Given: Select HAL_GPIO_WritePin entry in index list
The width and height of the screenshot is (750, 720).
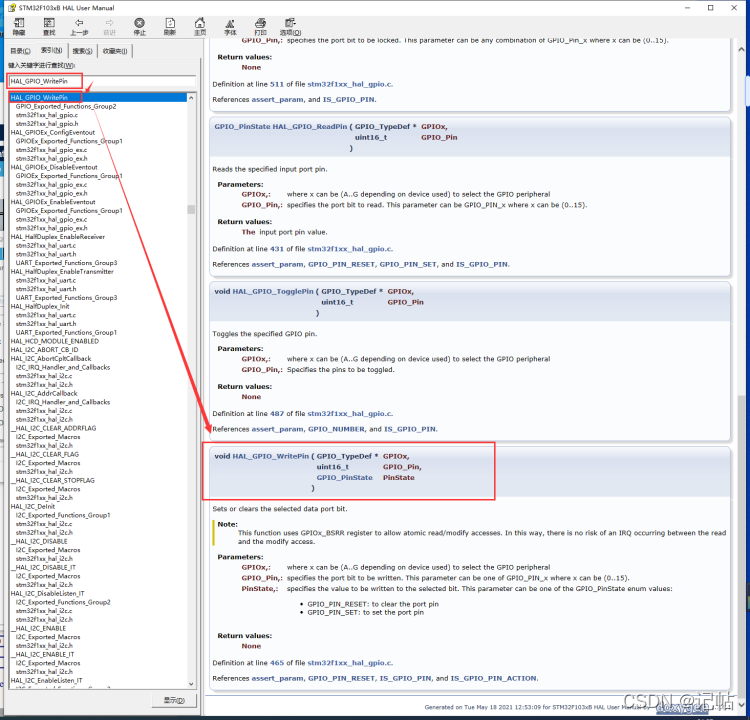Looking at the screenshot, I should point(98,98).
